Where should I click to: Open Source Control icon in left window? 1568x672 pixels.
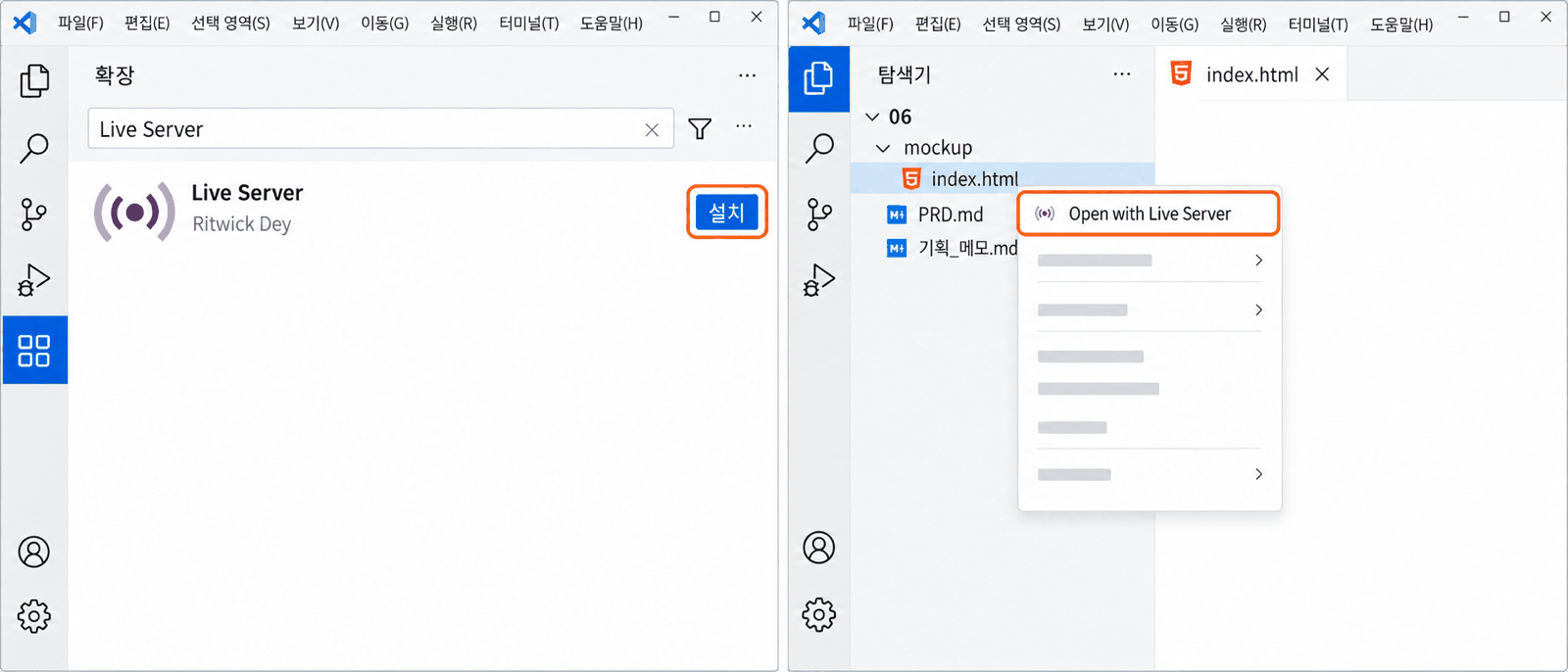point(34,214)
